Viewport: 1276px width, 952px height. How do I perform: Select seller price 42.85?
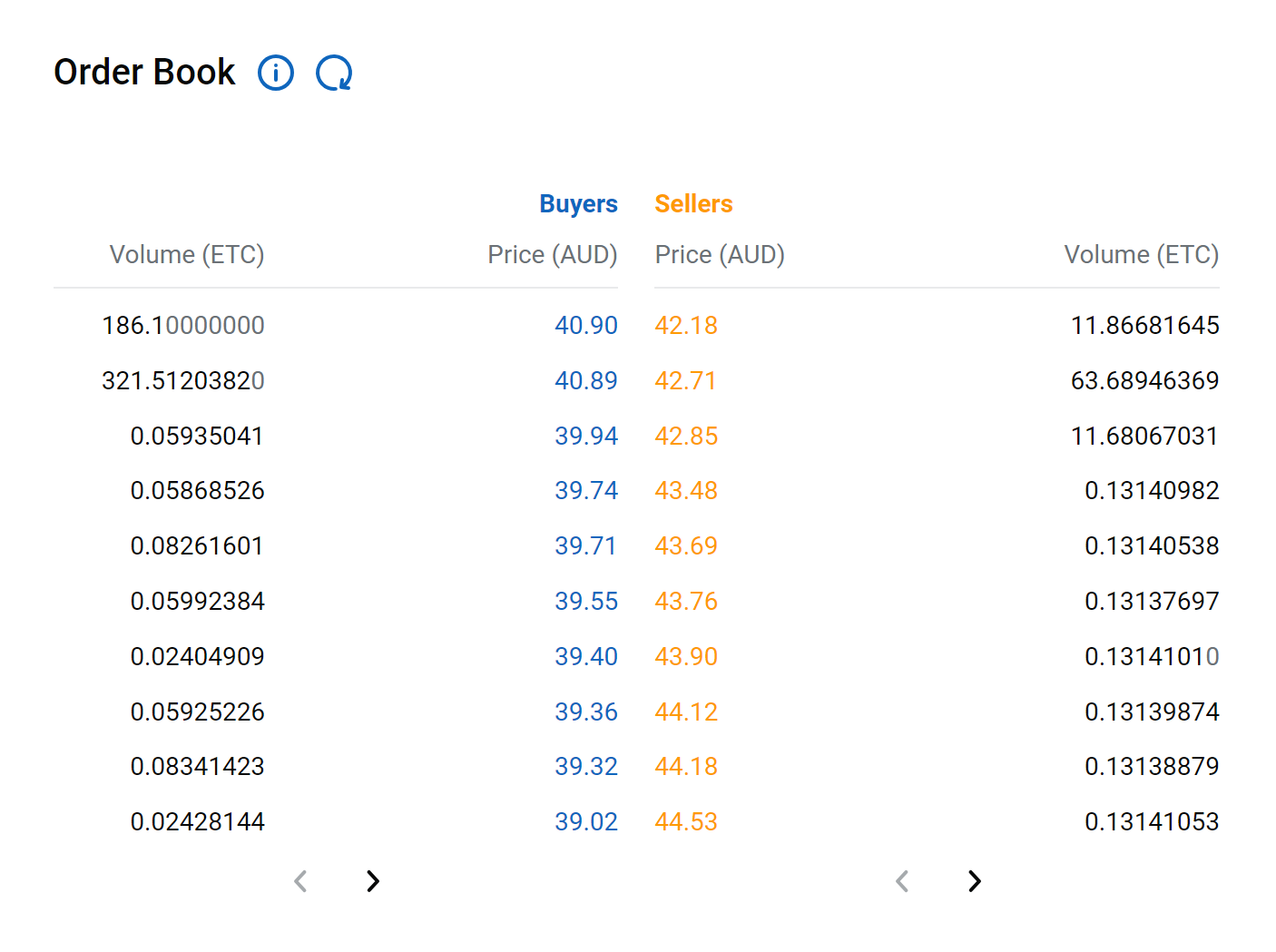[686, 436]
